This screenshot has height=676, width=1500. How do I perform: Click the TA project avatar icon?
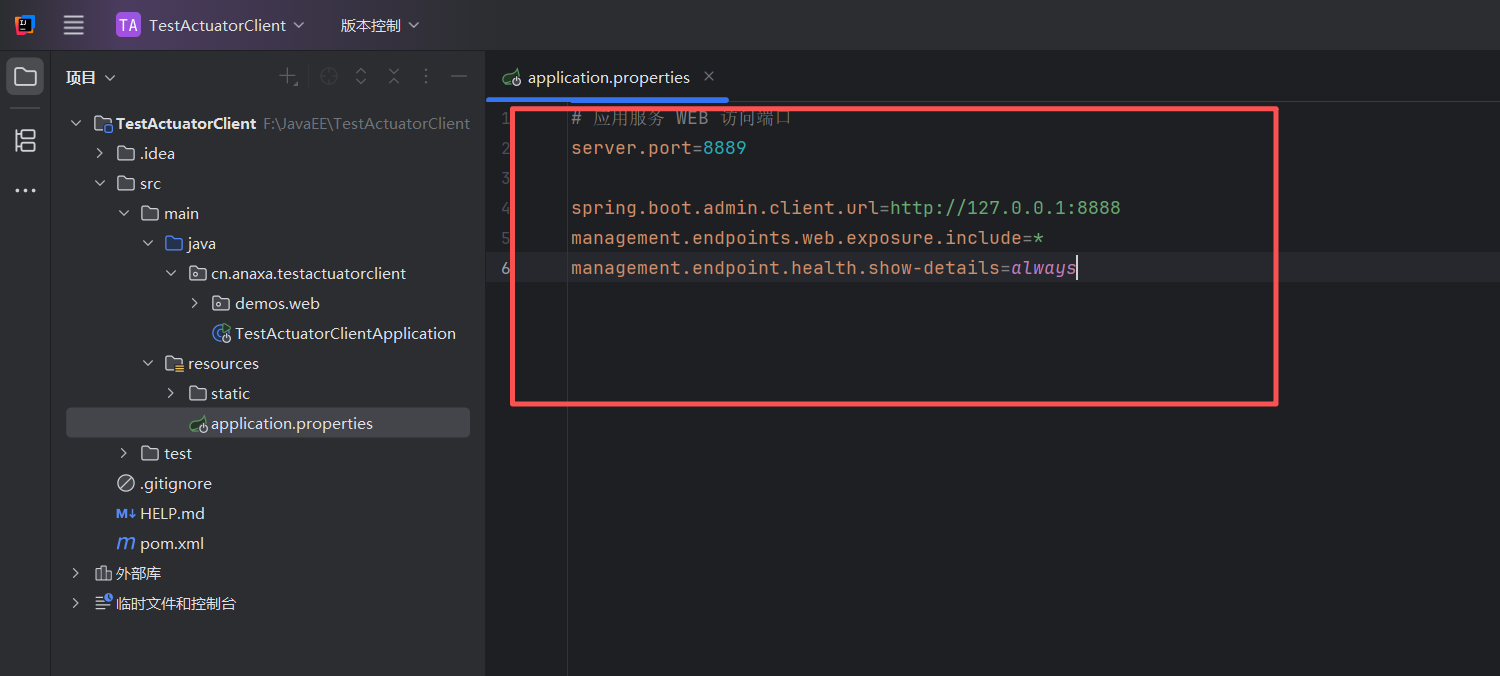click(x=128, y=25)
